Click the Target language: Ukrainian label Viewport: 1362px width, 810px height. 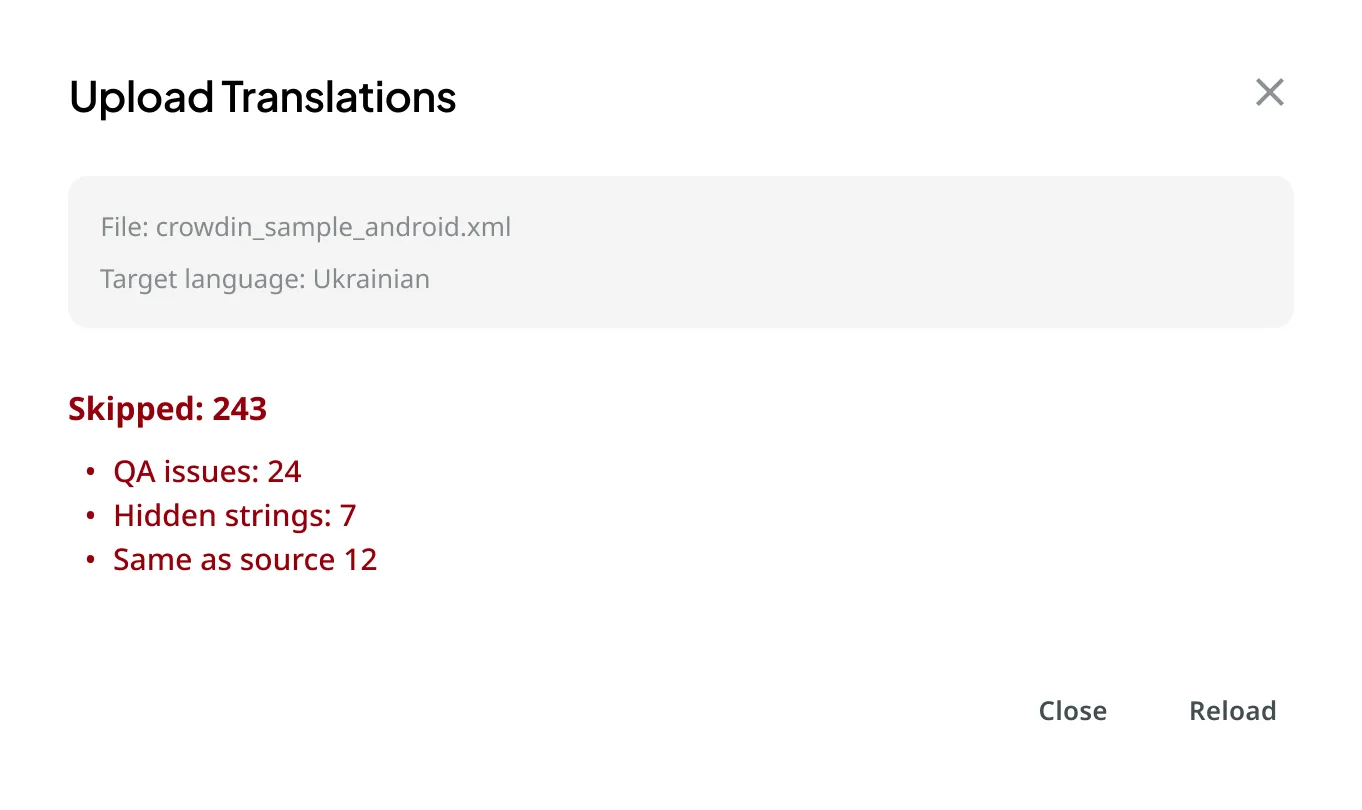265,279
